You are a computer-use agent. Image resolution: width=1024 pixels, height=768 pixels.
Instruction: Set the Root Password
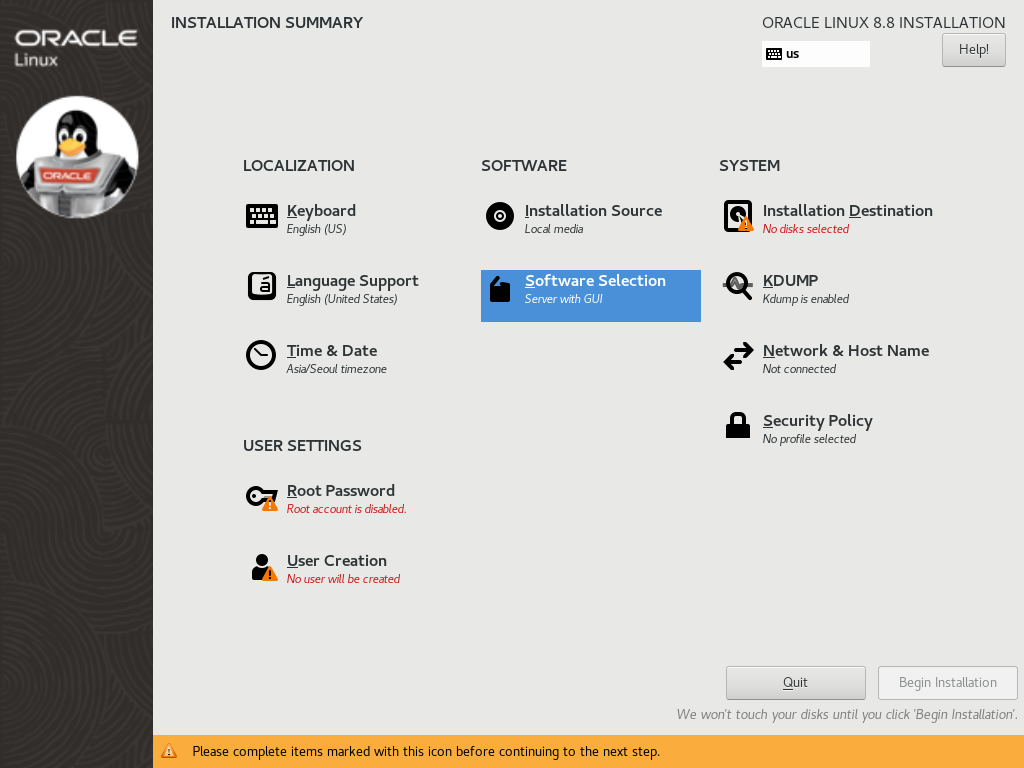pos(340,491)
